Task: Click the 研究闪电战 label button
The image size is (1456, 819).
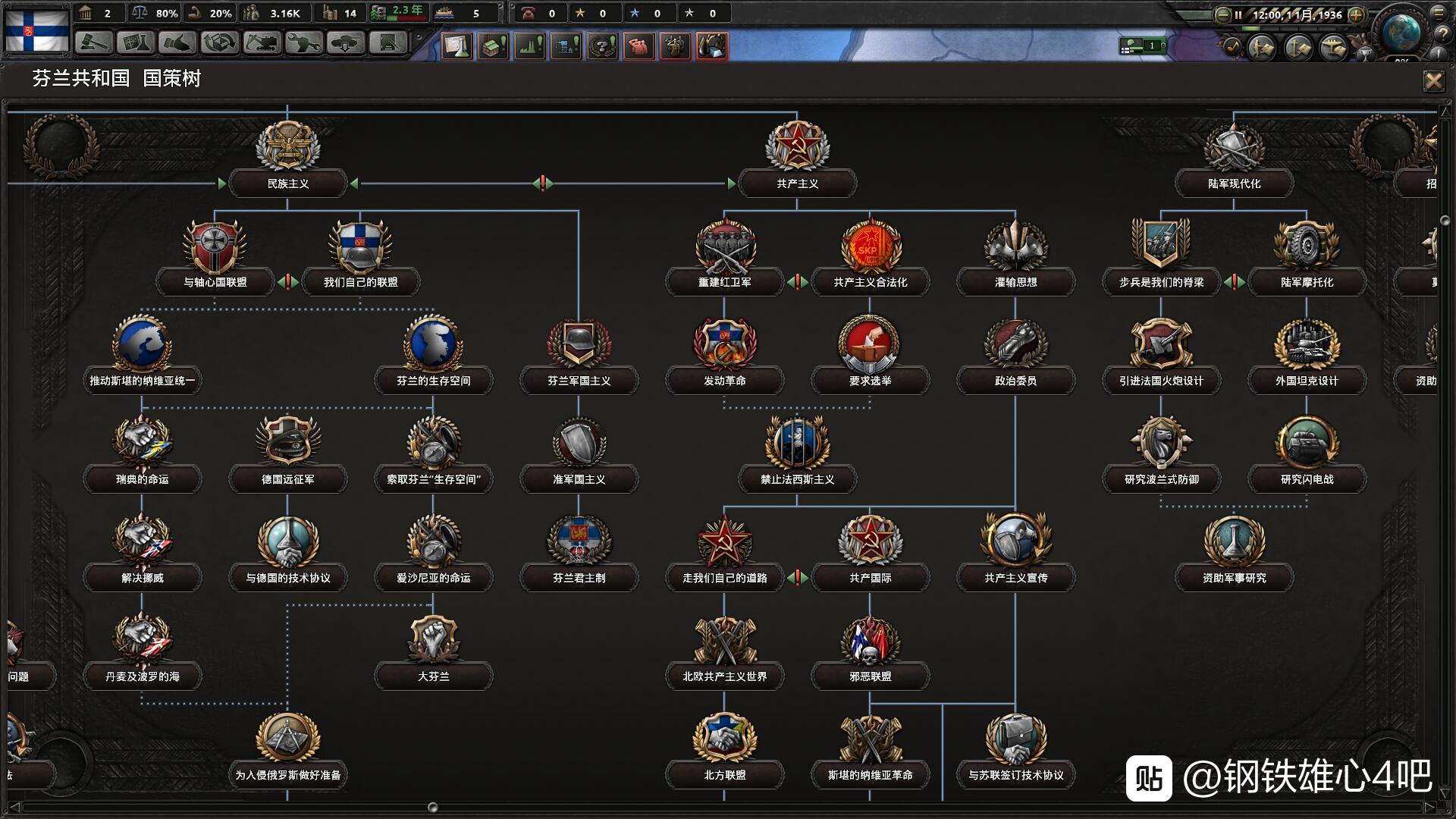Action: click(1307, 479)
